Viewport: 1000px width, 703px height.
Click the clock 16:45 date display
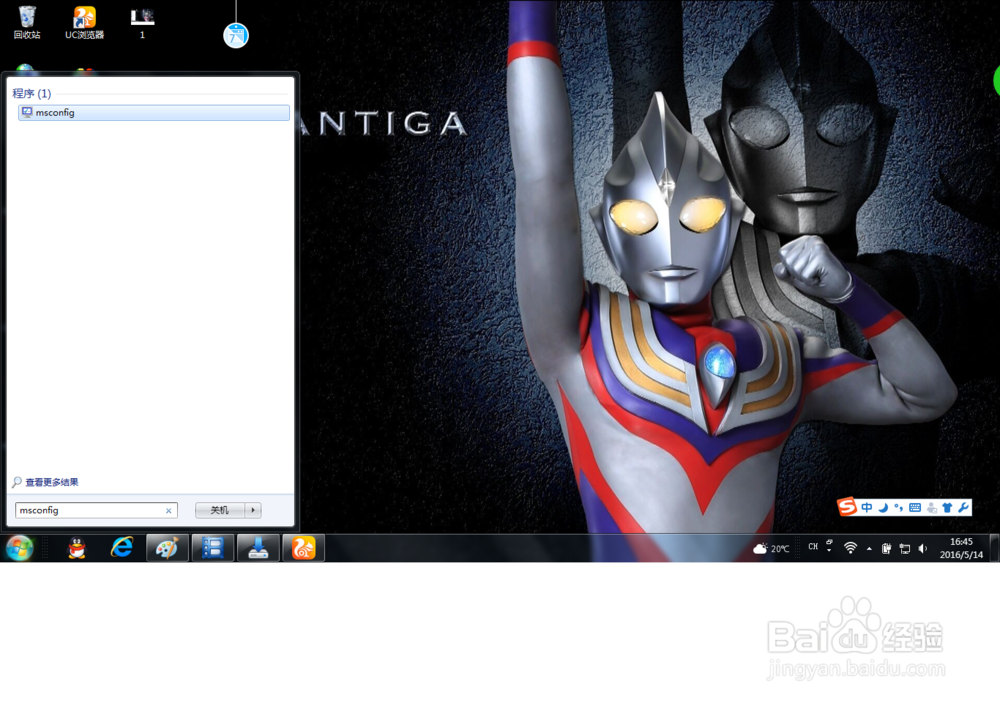point(961,548)
